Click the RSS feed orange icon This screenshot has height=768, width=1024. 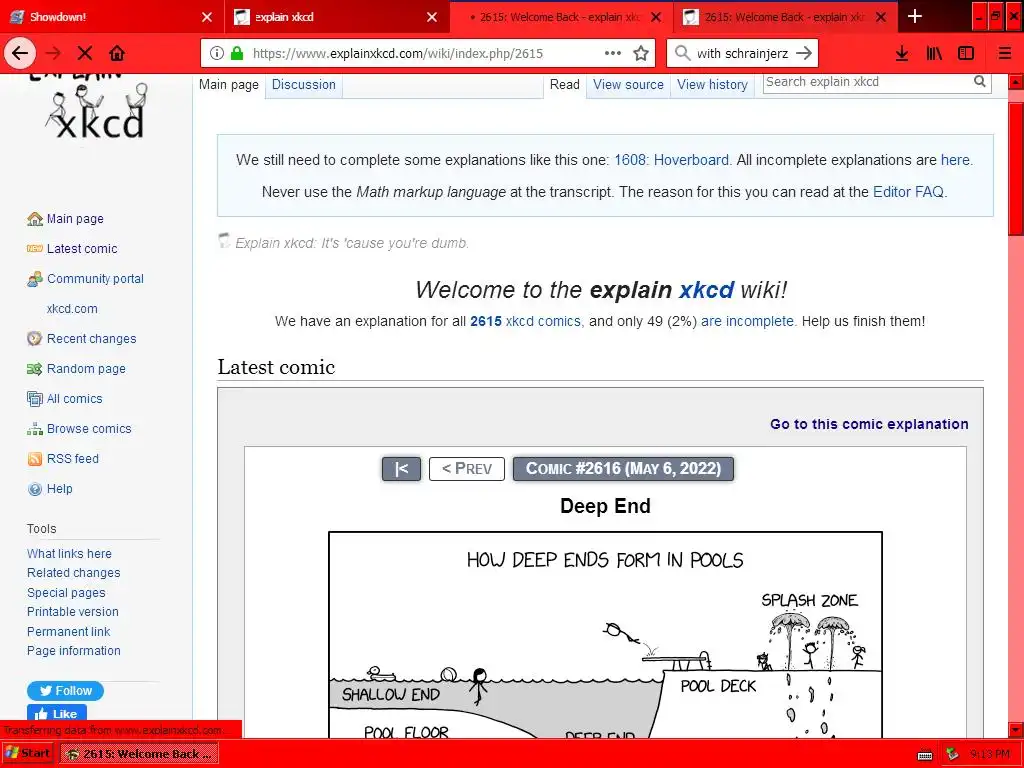click(x=35, y=459)
